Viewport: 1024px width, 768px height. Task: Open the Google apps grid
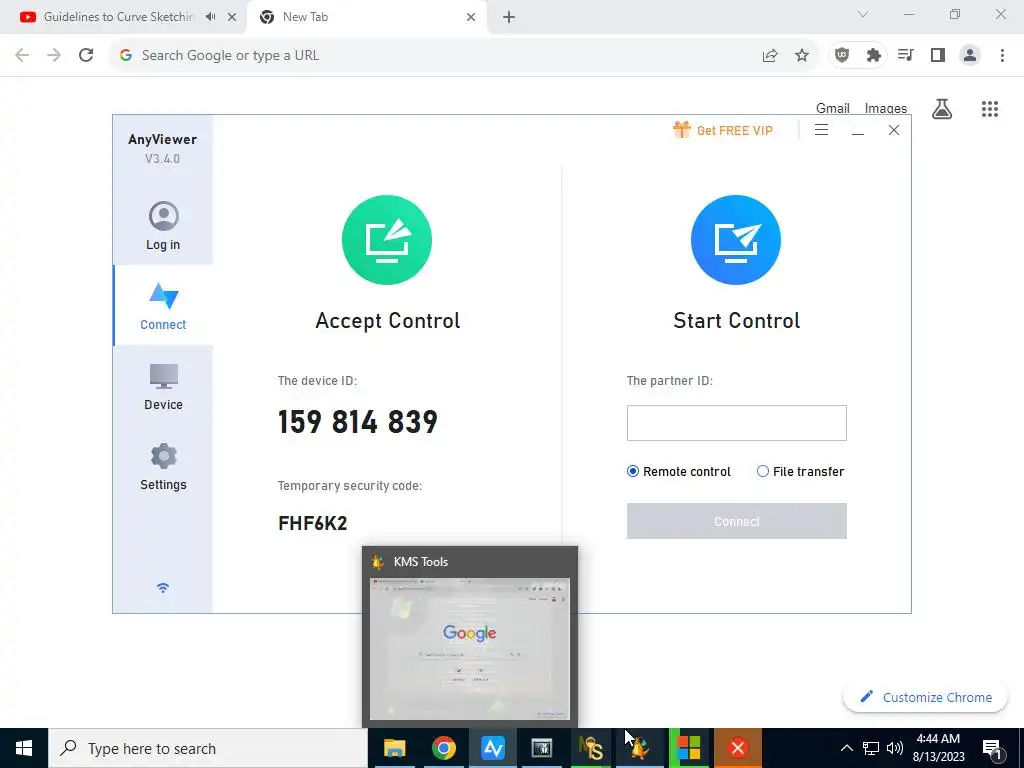(x=990, y=108)
